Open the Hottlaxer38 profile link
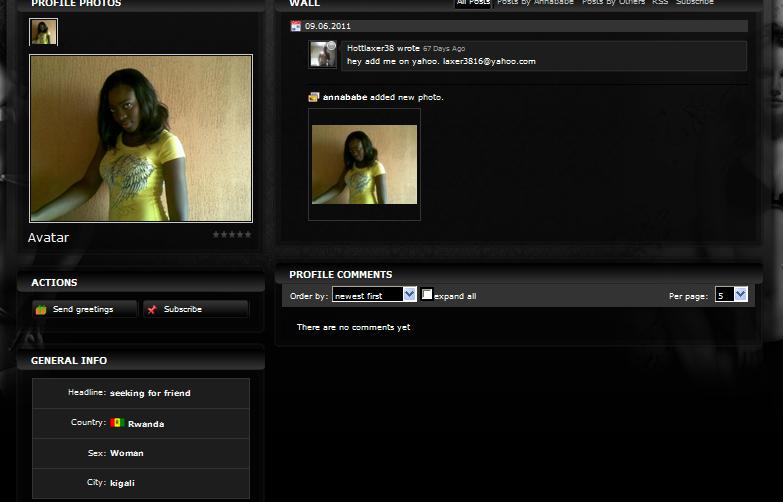This screenshot has height=502, width=783. (371, 48)
